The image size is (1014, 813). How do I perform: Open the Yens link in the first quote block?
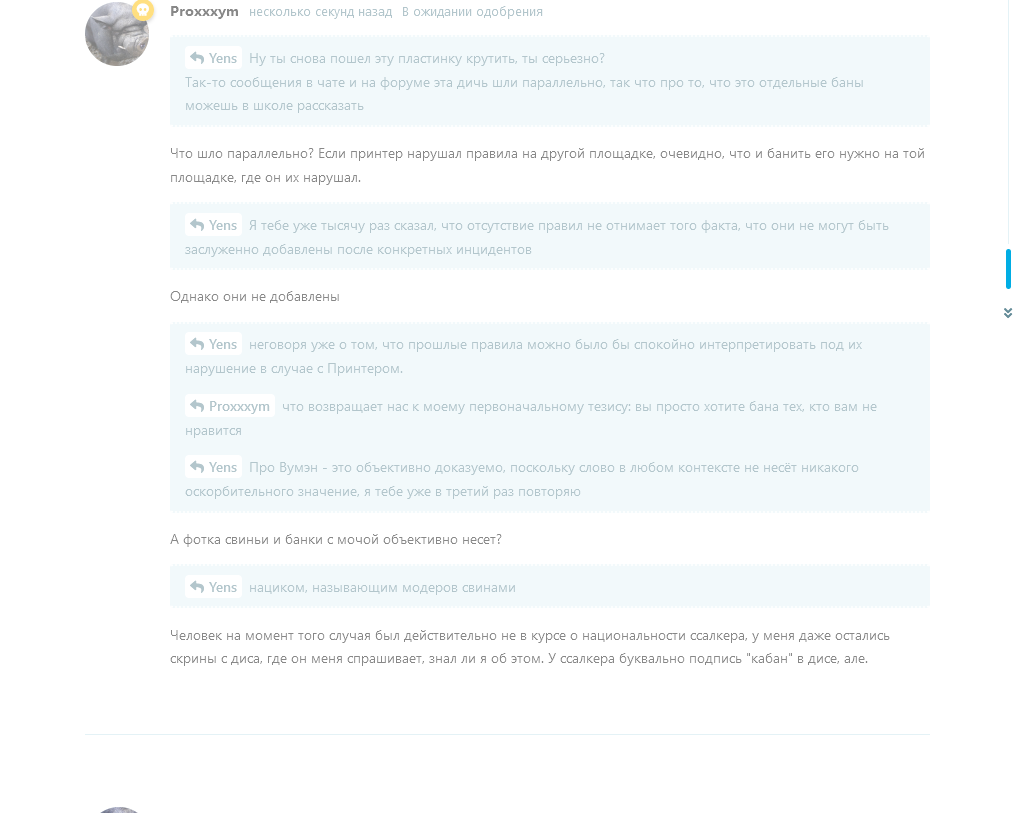[x=223, y=58]
